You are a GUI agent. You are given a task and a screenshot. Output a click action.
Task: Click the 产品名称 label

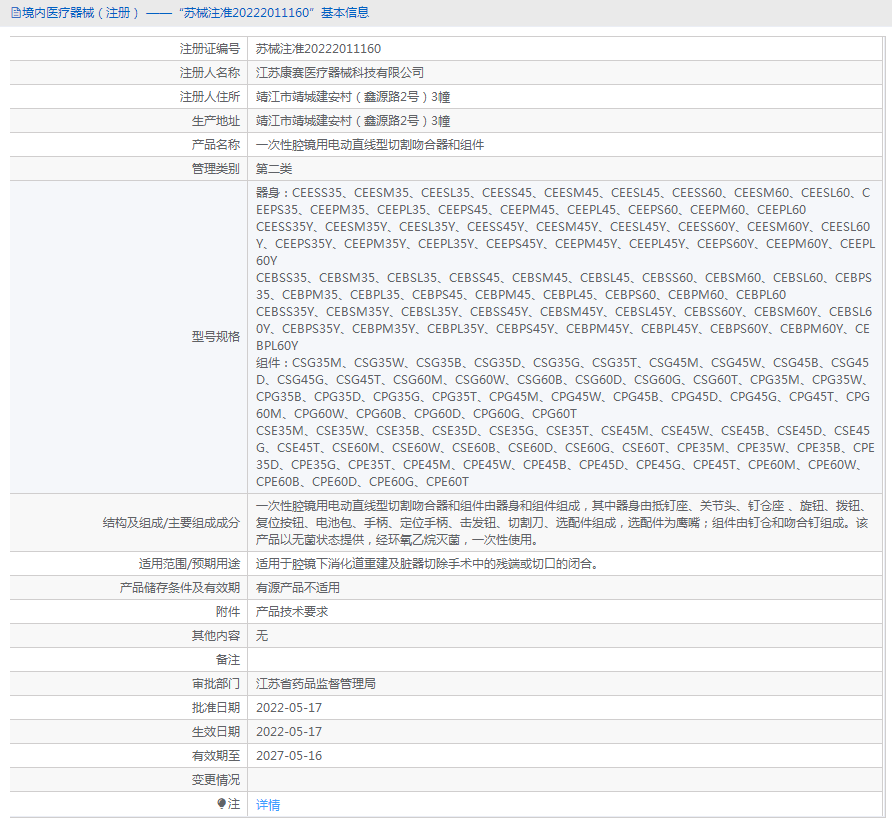click(x=216, y=145)
